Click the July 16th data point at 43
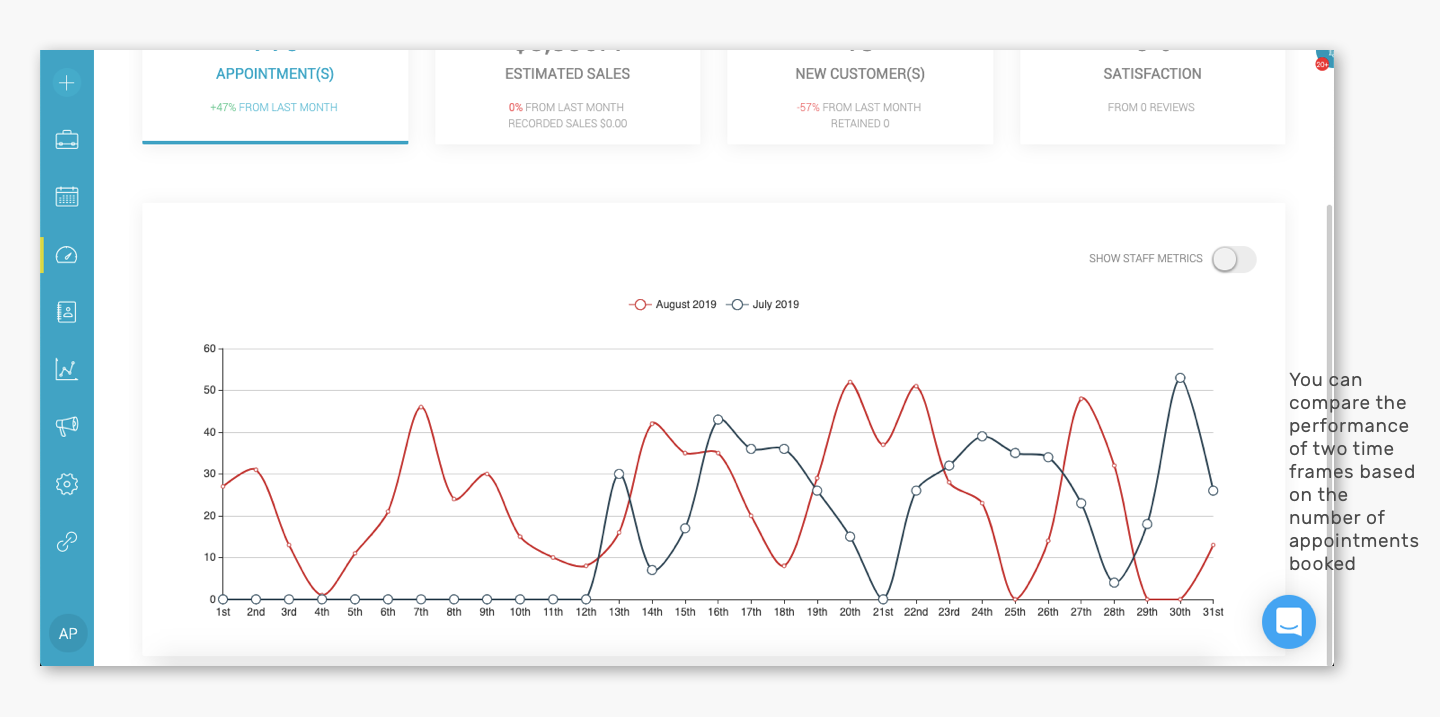Viewport: 1440px width, 718px height. 718,420
